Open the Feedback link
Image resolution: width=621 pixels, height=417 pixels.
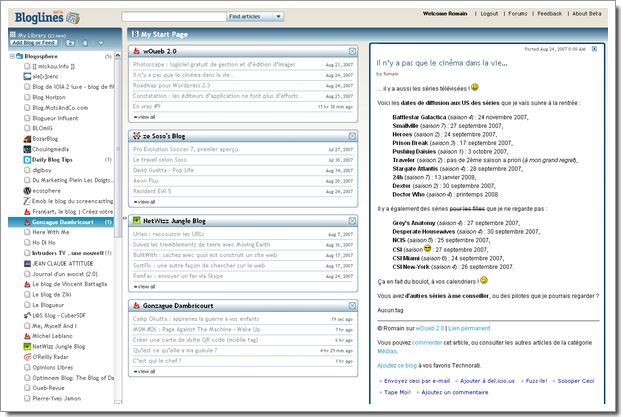pos(549,13)
